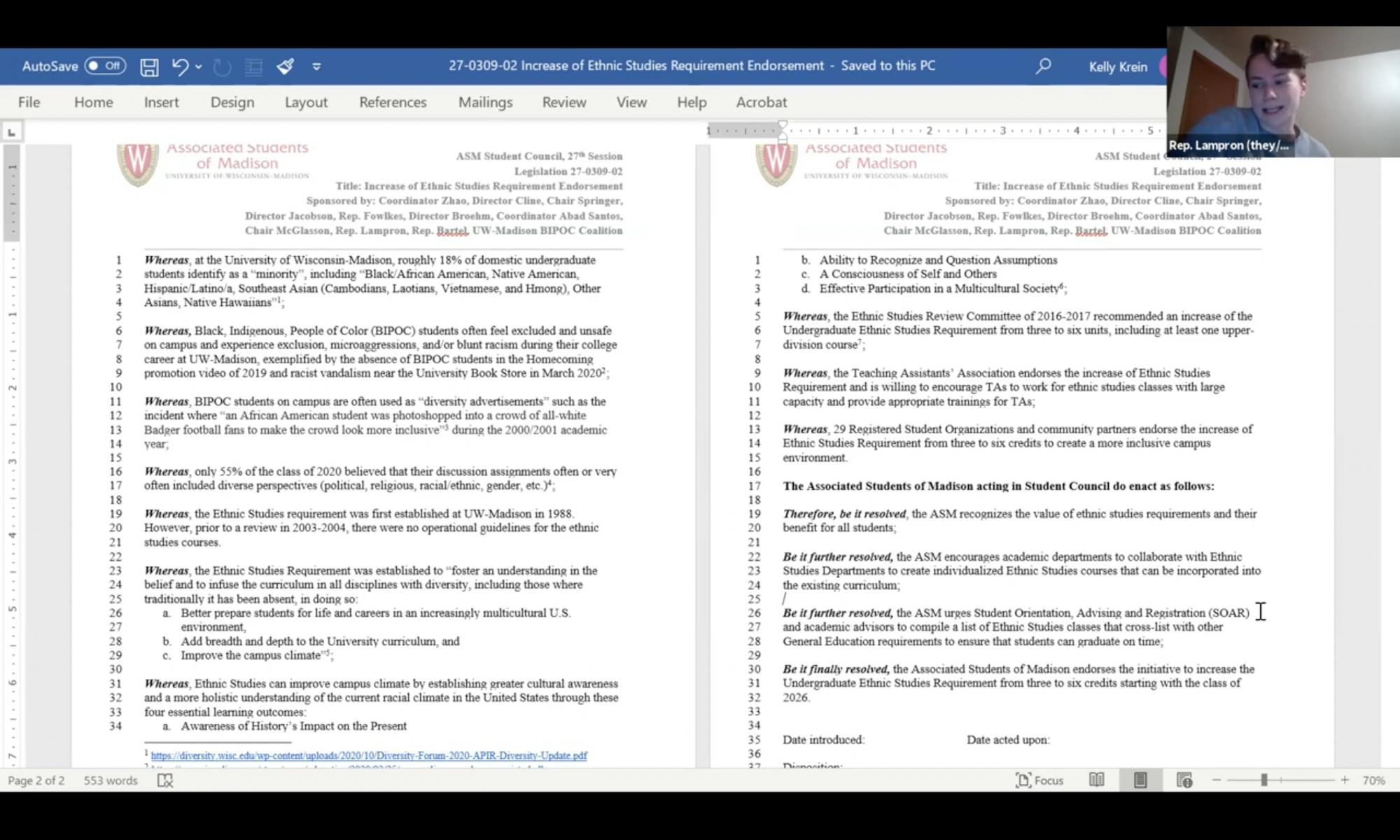This screenshot has width=1400, height=840.
Task: Click the Page 2 of 2 indicator
Action: point(36,780)
